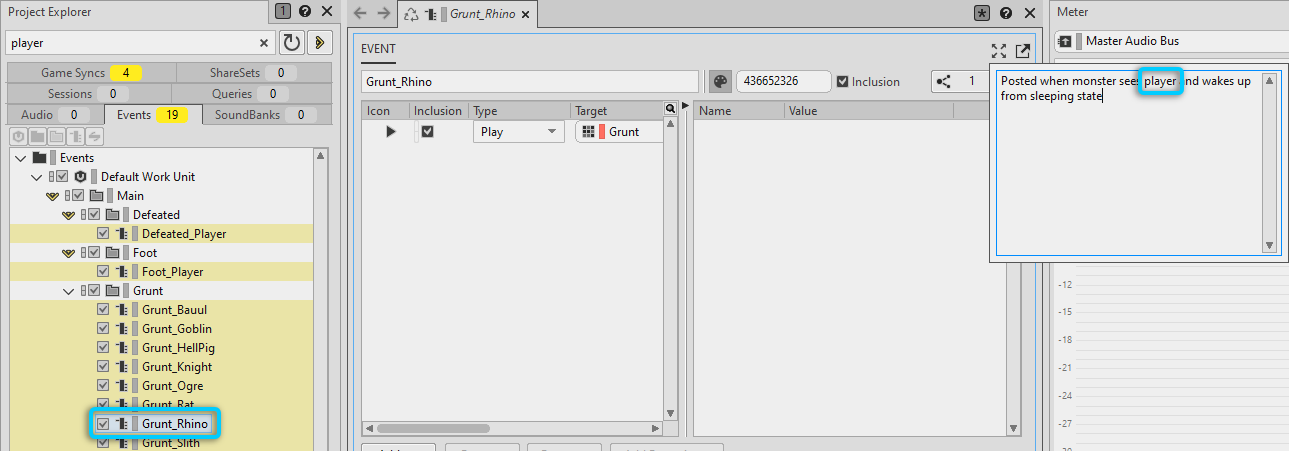1289x451 pixels.
Task: Refresh the Project Explorer search results
Action: pyautogui.click(x=292, y=43)
